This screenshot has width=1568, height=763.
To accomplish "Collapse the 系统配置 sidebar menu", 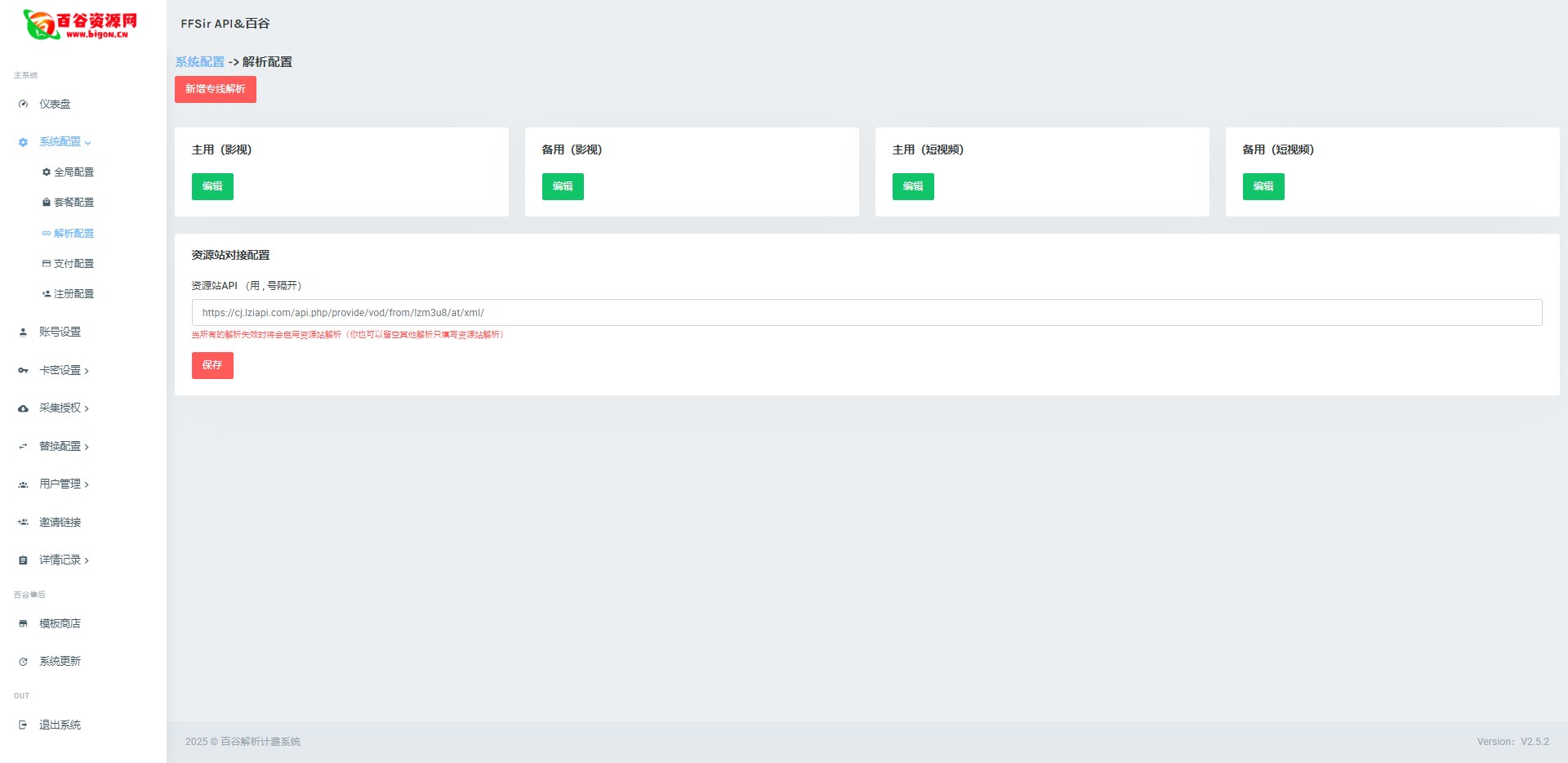I will (64, 142).
